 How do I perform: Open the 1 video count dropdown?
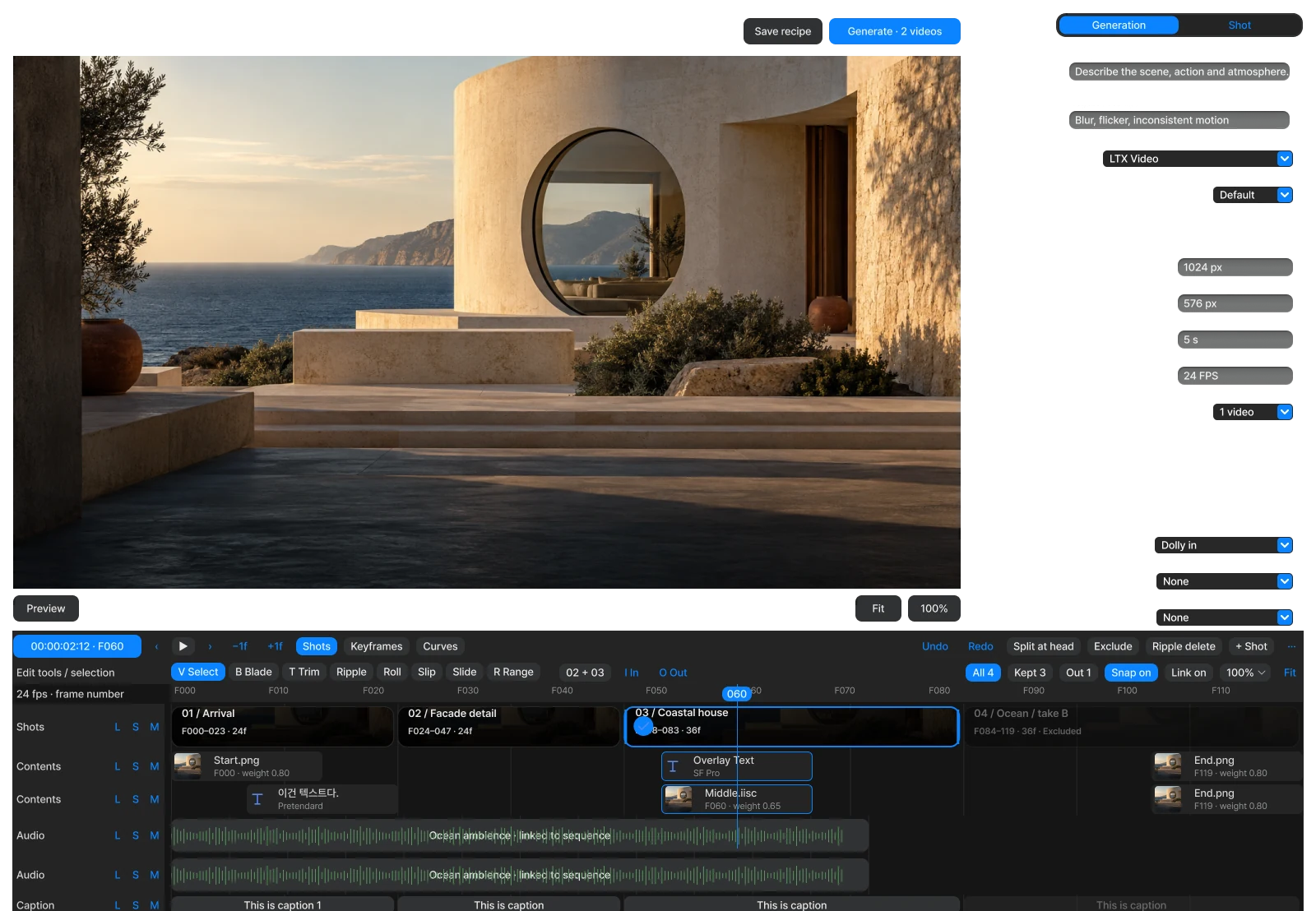[1253, 412]
